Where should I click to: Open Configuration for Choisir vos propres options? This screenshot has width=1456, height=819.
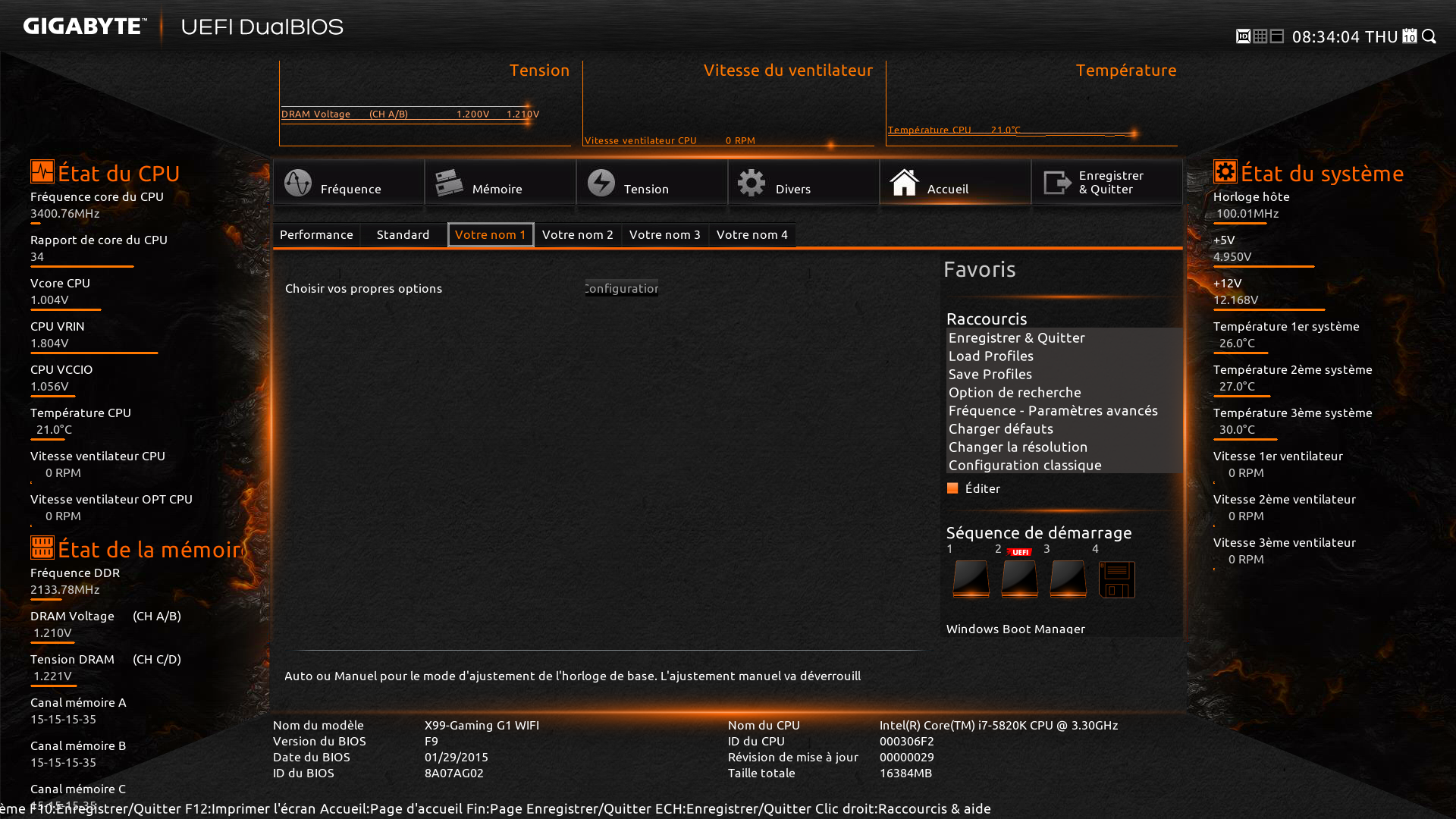pyautogui.click(x=622, y=288)
